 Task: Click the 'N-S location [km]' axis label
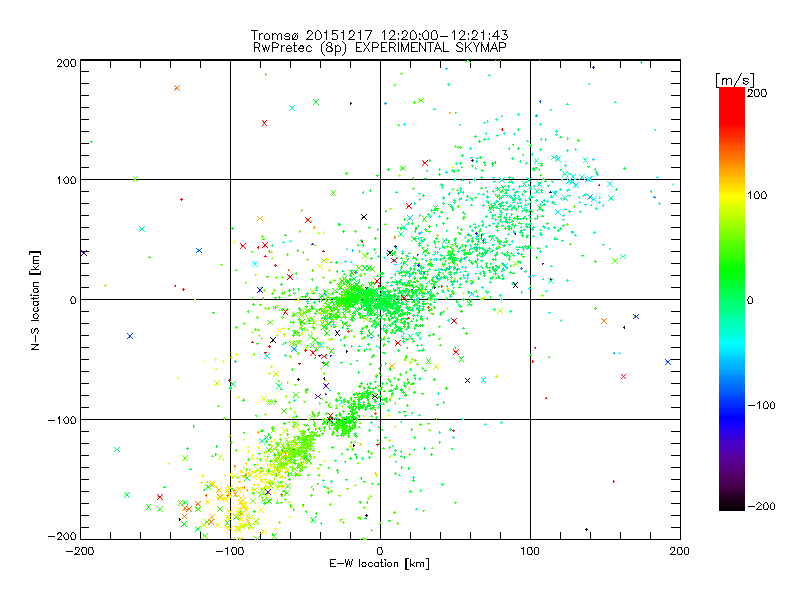tap(35, 301)
